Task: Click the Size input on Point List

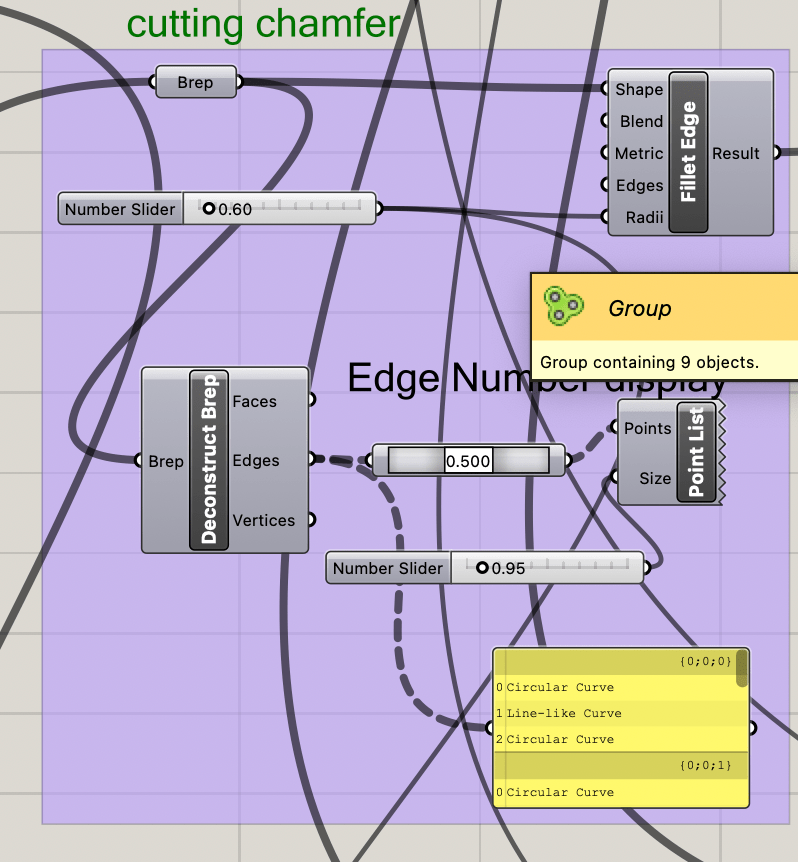Action: [654, 478]
